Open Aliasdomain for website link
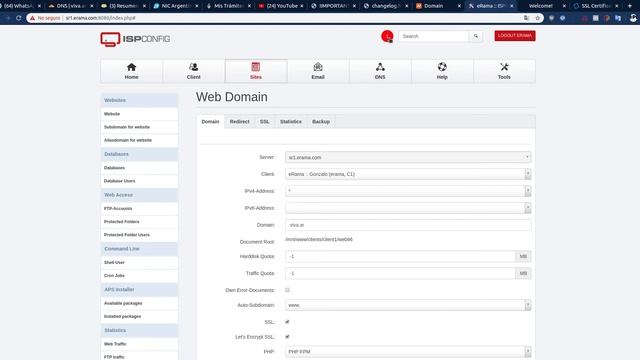The width and height of the screenshot is (640, 360). point(139,140)
